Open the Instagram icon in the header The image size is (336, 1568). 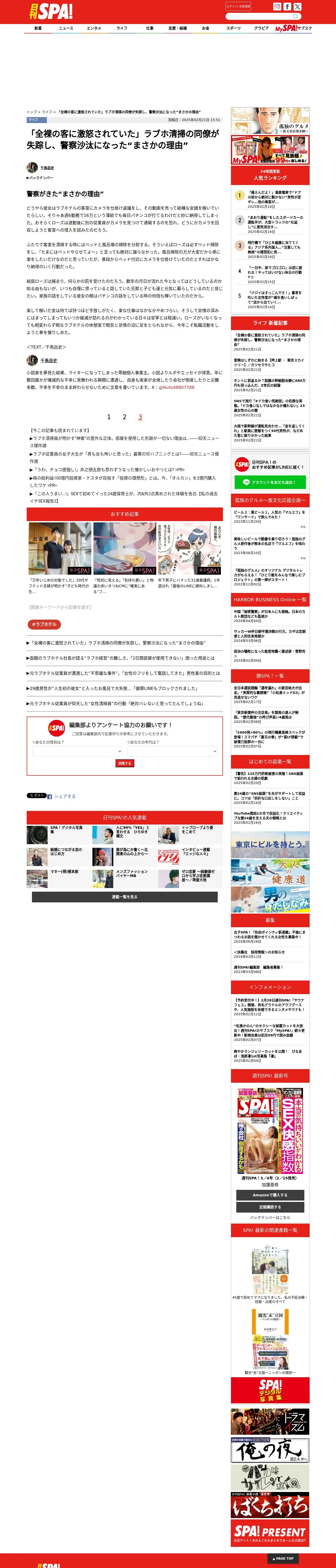[277, 7]
